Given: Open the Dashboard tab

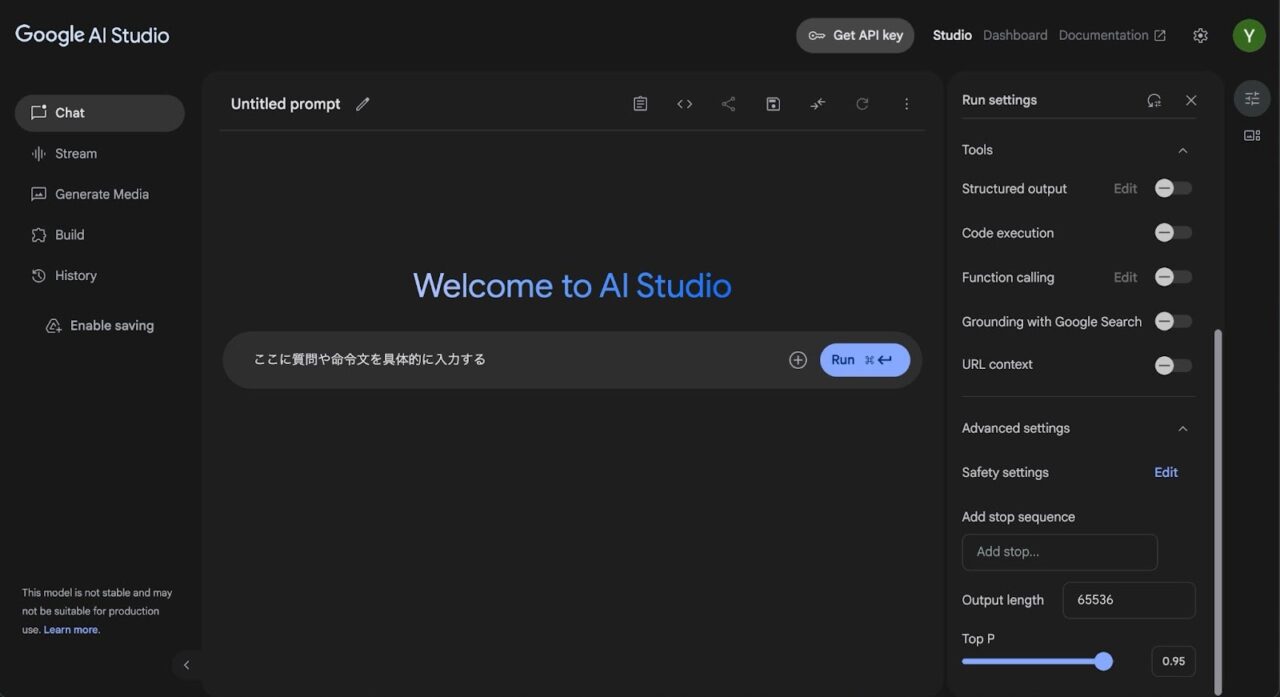Looking at the screenshot, I should [x=1015, y=35].
